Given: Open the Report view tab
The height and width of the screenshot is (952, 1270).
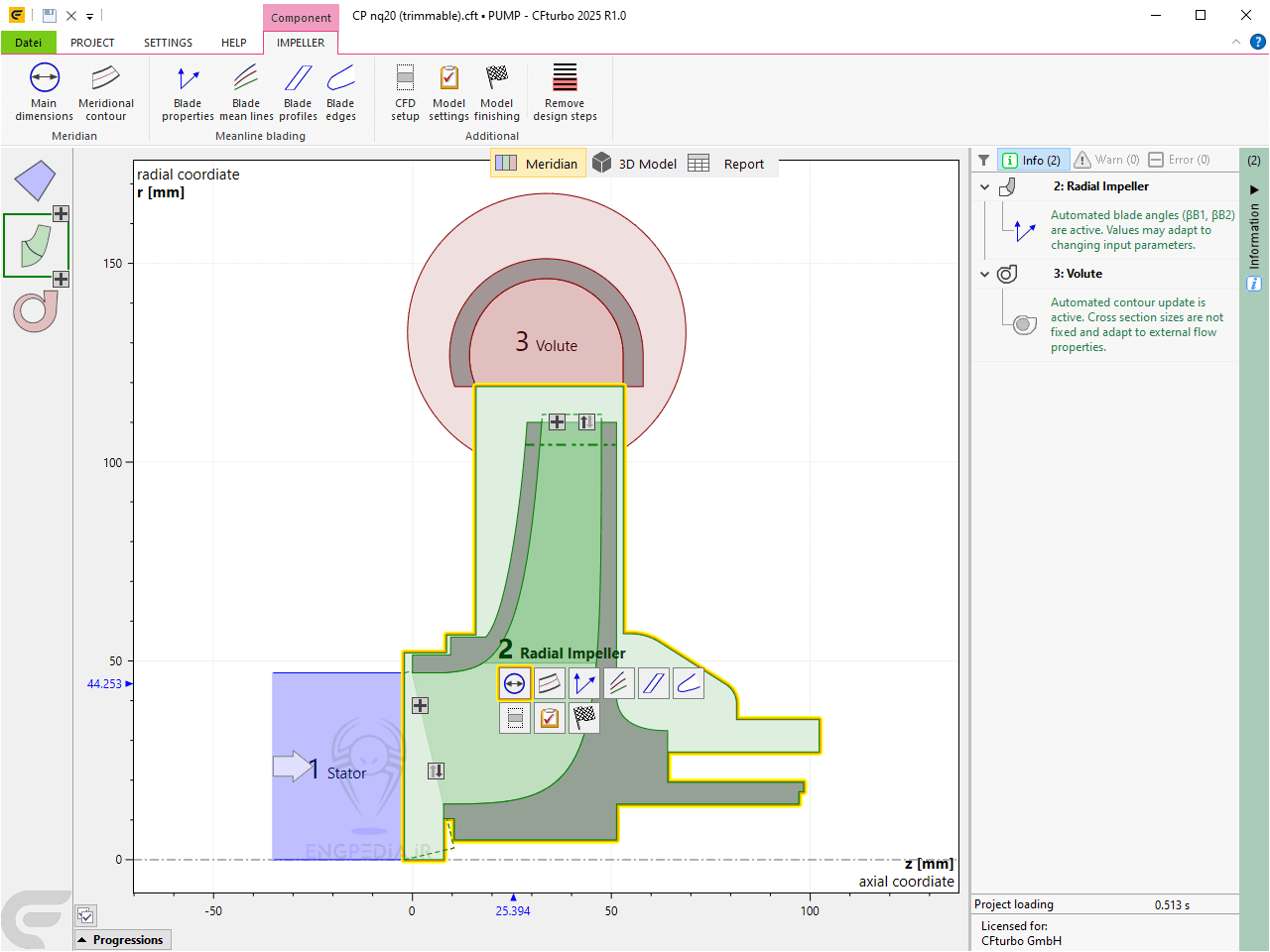Looking at the screenshot, I should pos(726,164).
